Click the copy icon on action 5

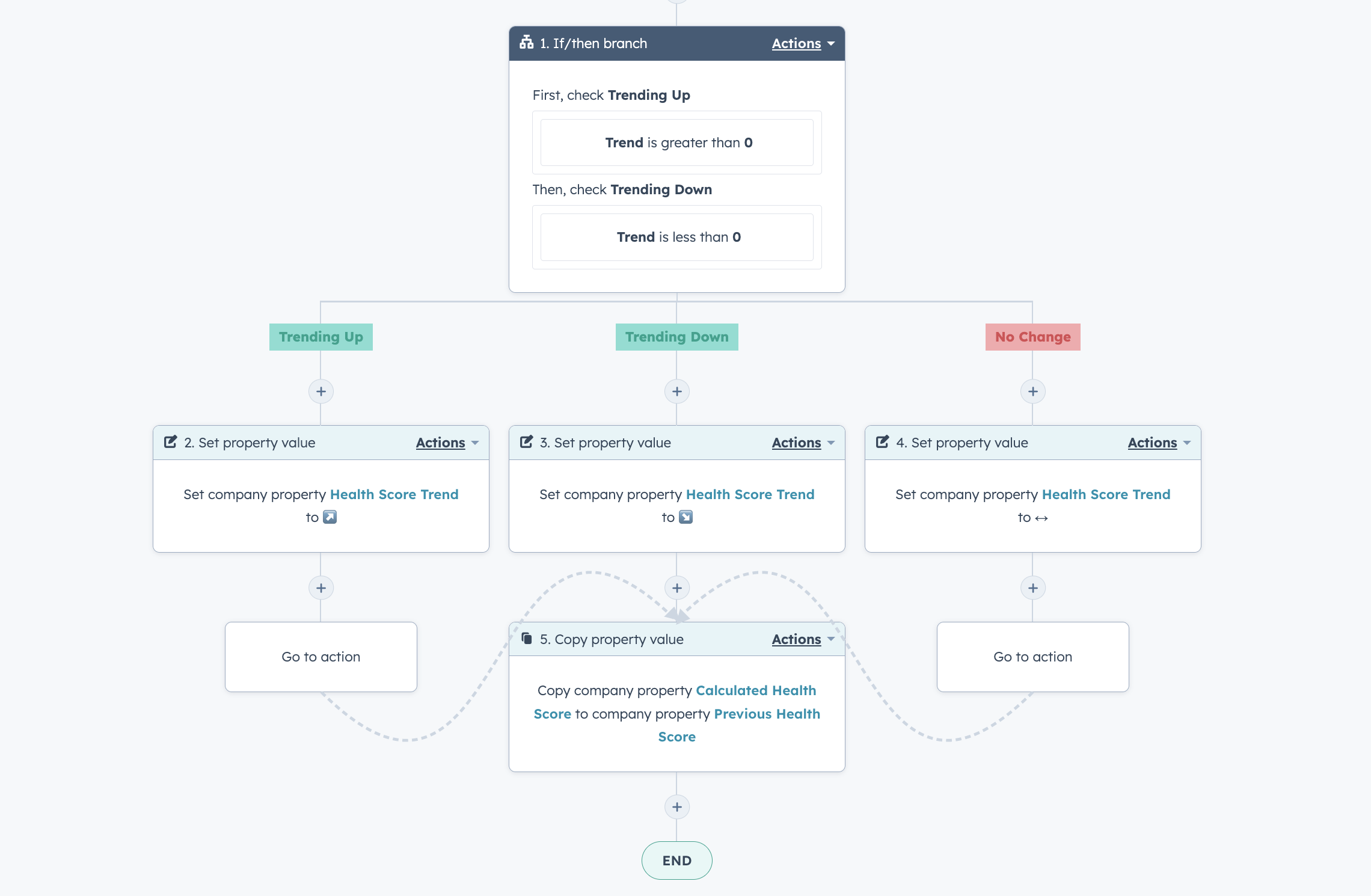pos(527,638)
